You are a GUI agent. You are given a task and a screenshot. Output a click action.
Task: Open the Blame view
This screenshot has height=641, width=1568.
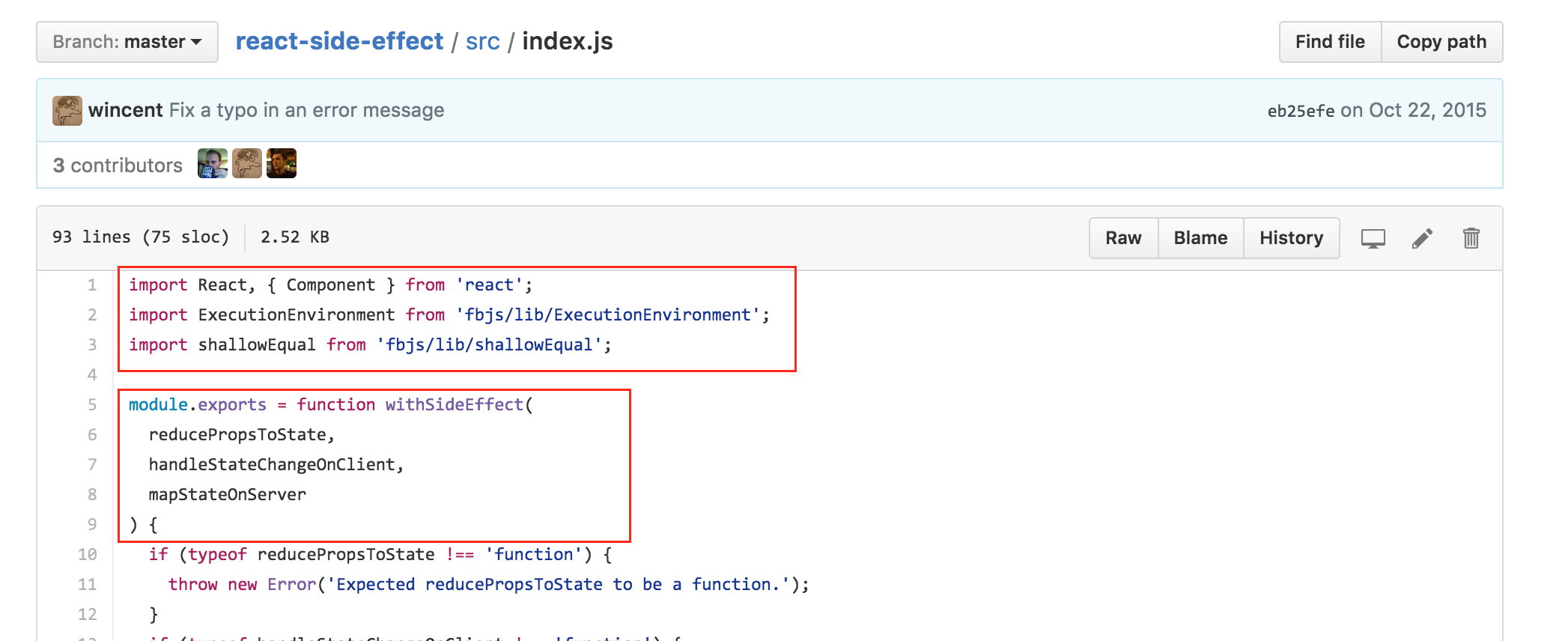[x=1200, y=238]
